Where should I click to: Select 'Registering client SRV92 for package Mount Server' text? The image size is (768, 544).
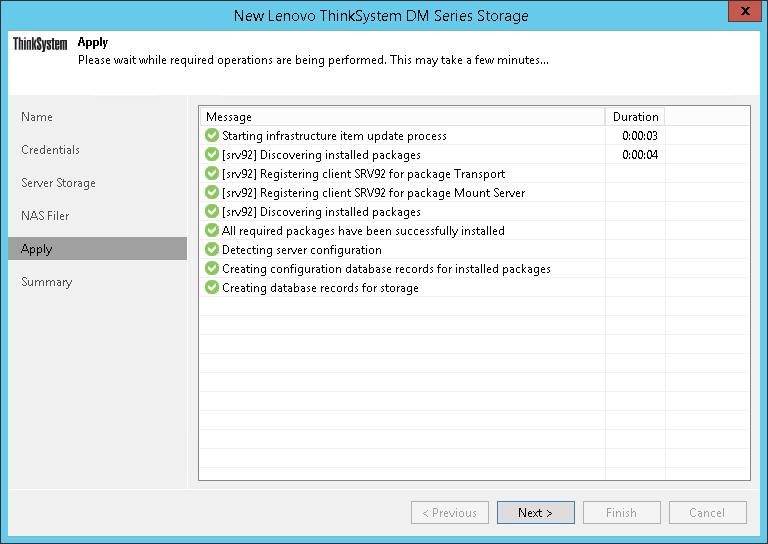(x=373, y=193)
